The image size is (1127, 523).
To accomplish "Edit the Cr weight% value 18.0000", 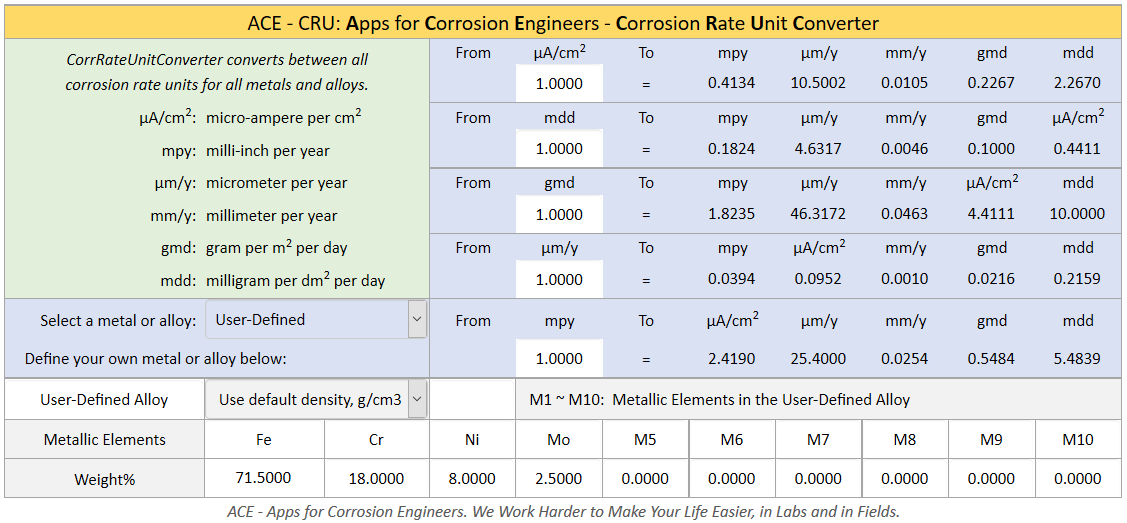I will point(376,479).
